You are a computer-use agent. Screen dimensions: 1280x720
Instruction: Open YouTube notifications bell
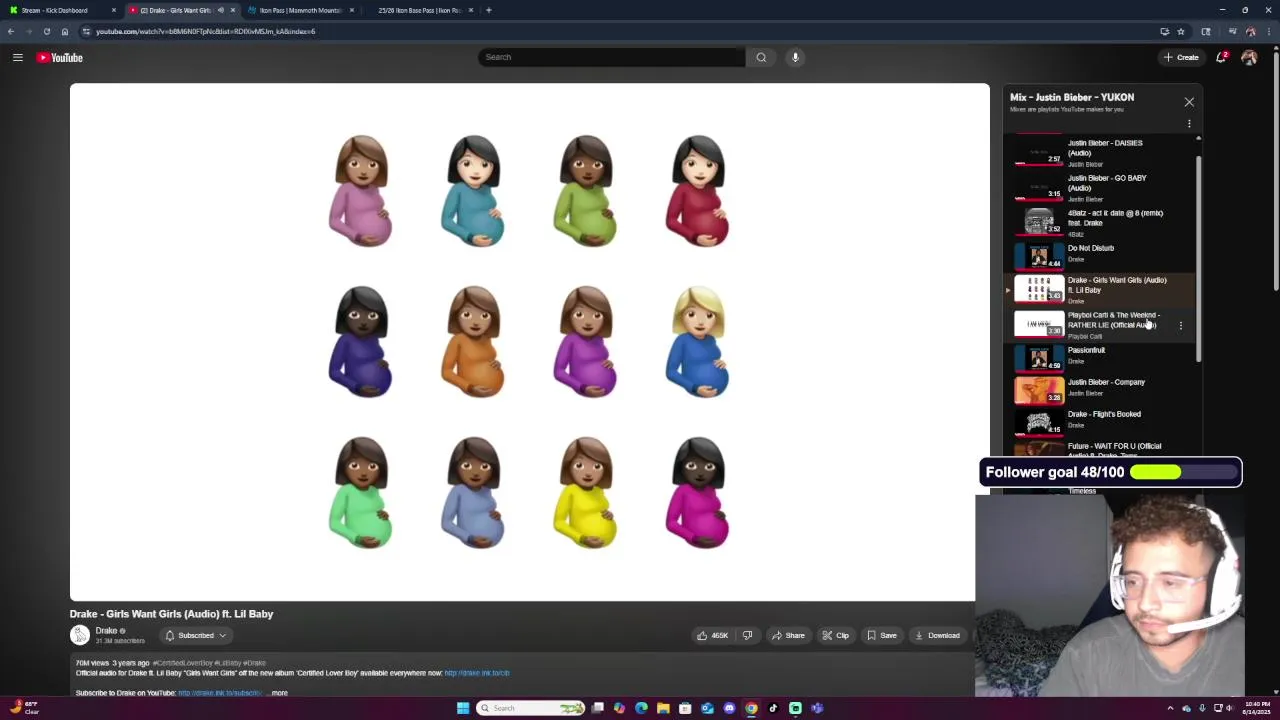click(1221, 57)
